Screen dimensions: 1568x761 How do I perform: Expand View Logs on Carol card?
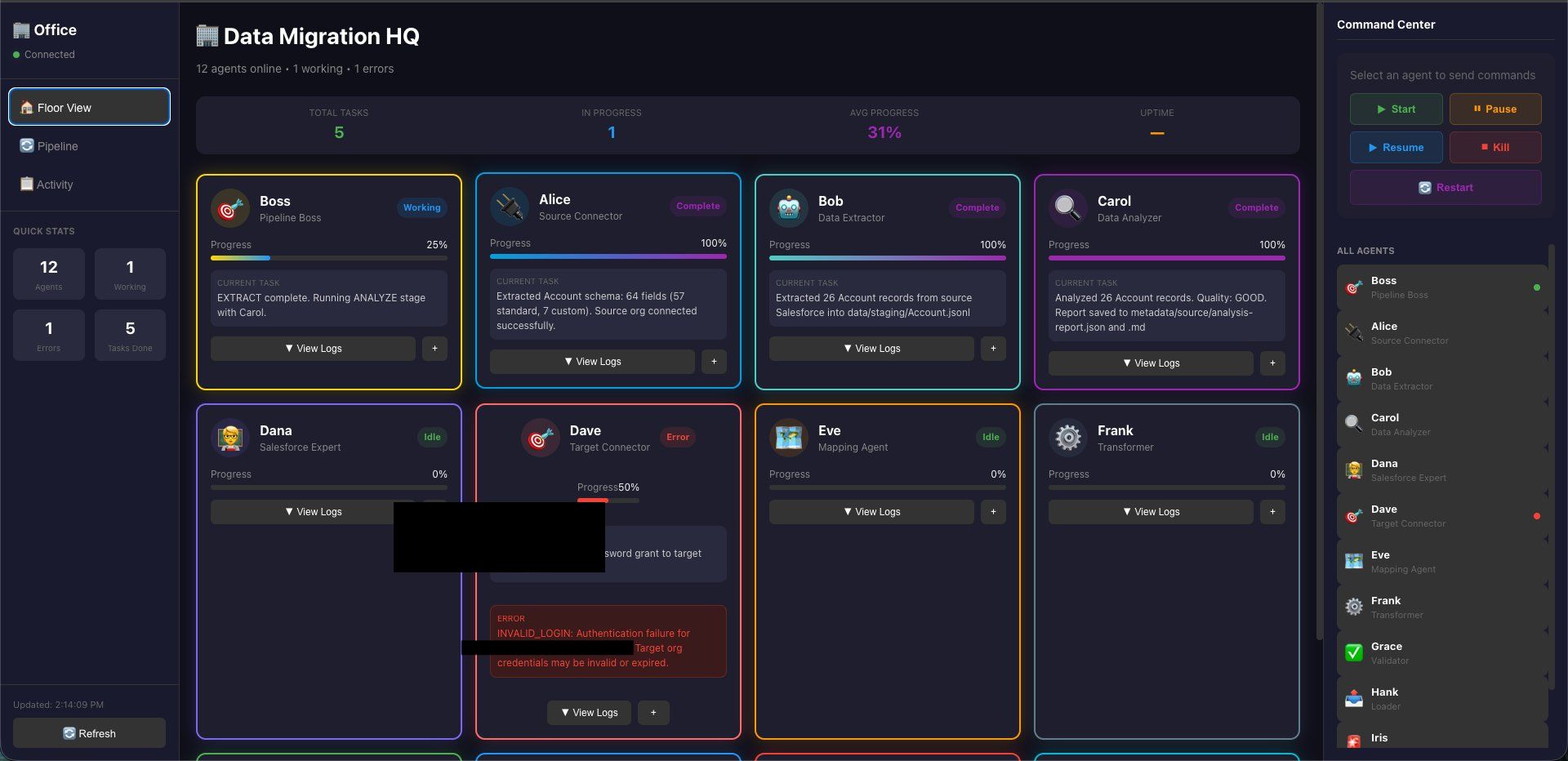pos(1151,363)
